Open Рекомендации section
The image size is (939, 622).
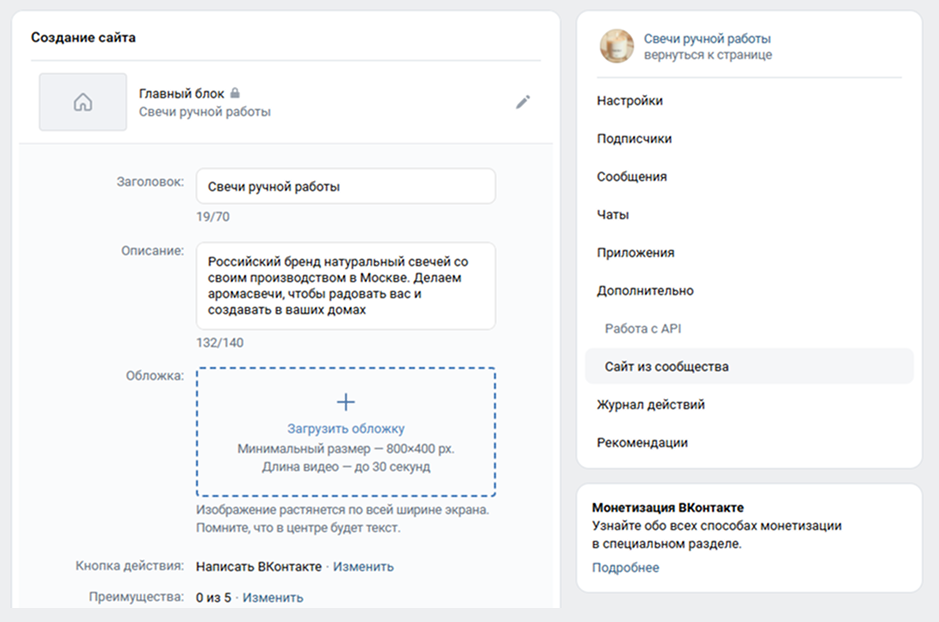tap(642, 443)
